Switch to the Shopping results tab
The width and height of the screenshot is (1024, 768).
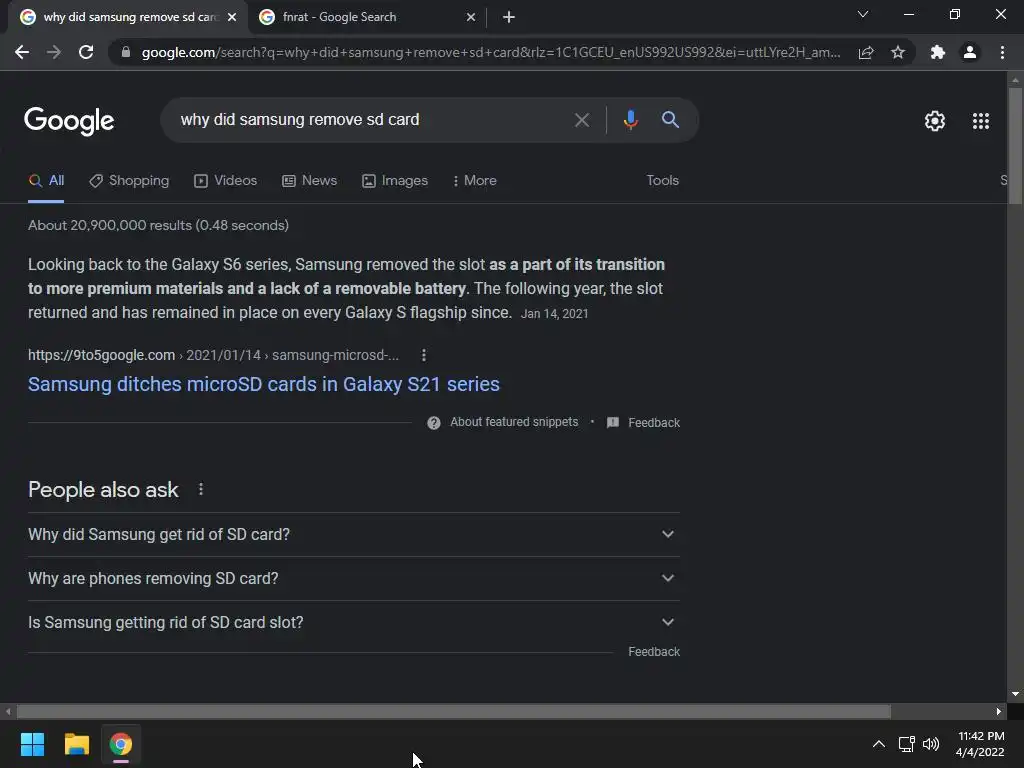(x=129, y=180)
